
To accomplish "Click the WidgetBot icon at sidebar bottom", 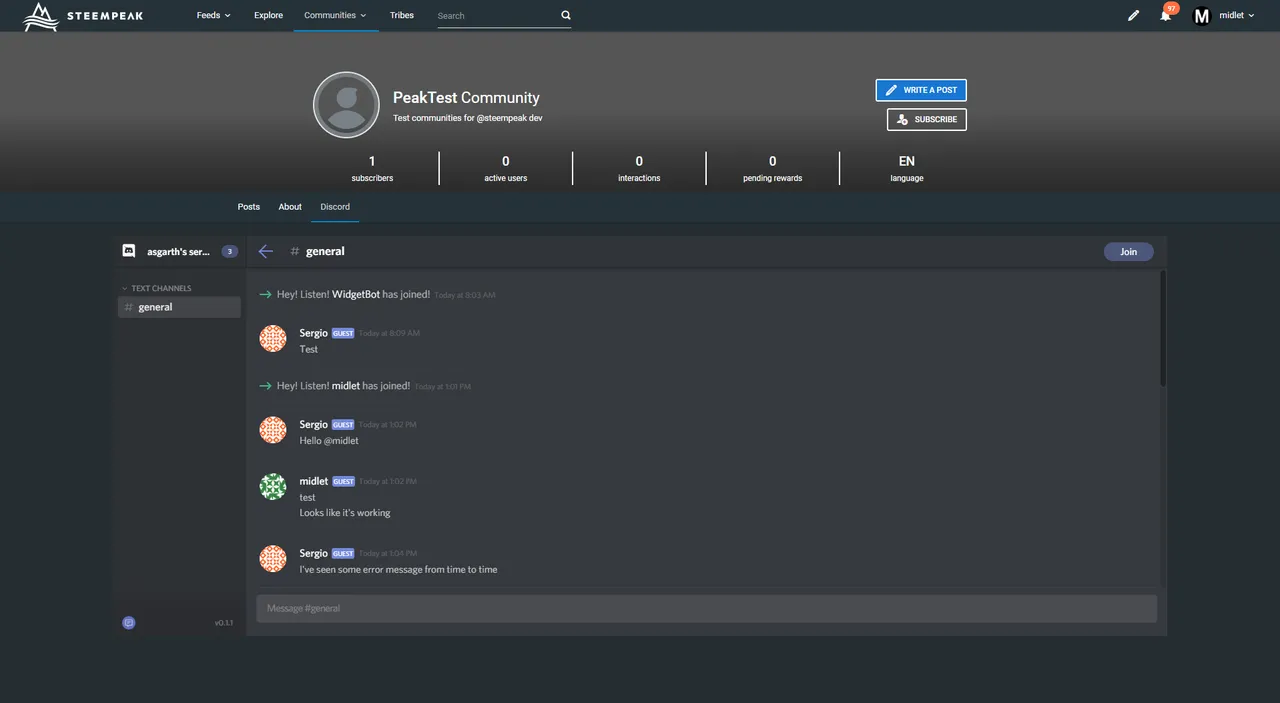I will click(129, 622).
